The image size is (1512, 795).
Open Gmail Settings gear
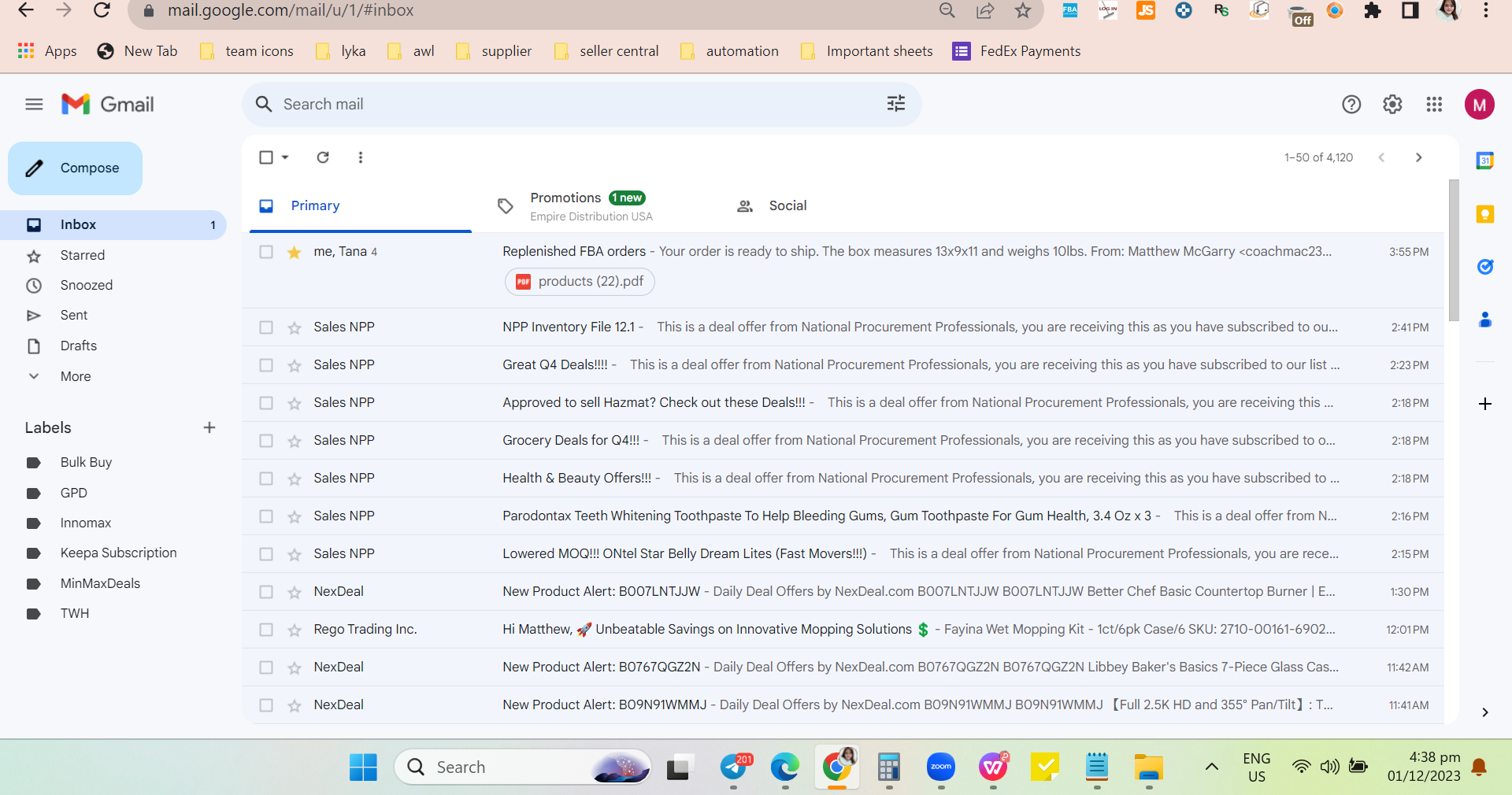point(1392,104)
